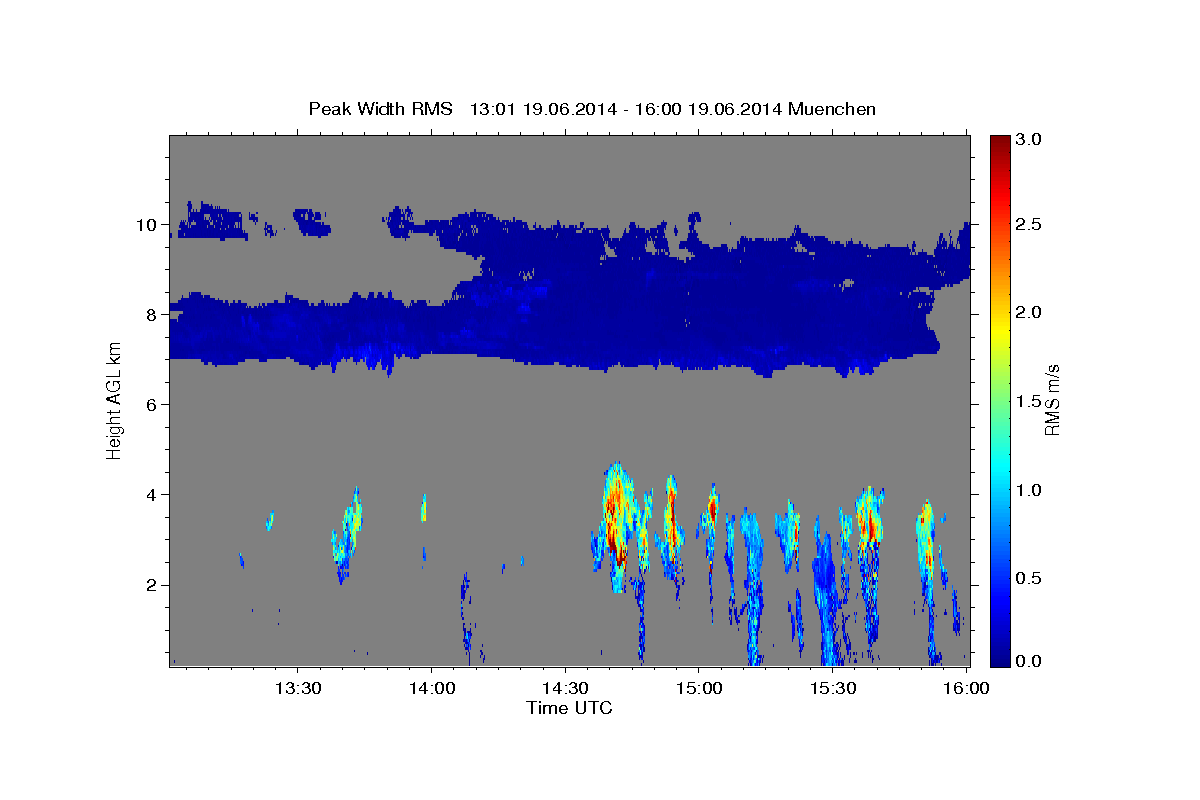Click the 15:30 time tick label
Viewport: 1200px width, 800px height.
(832, 688)
